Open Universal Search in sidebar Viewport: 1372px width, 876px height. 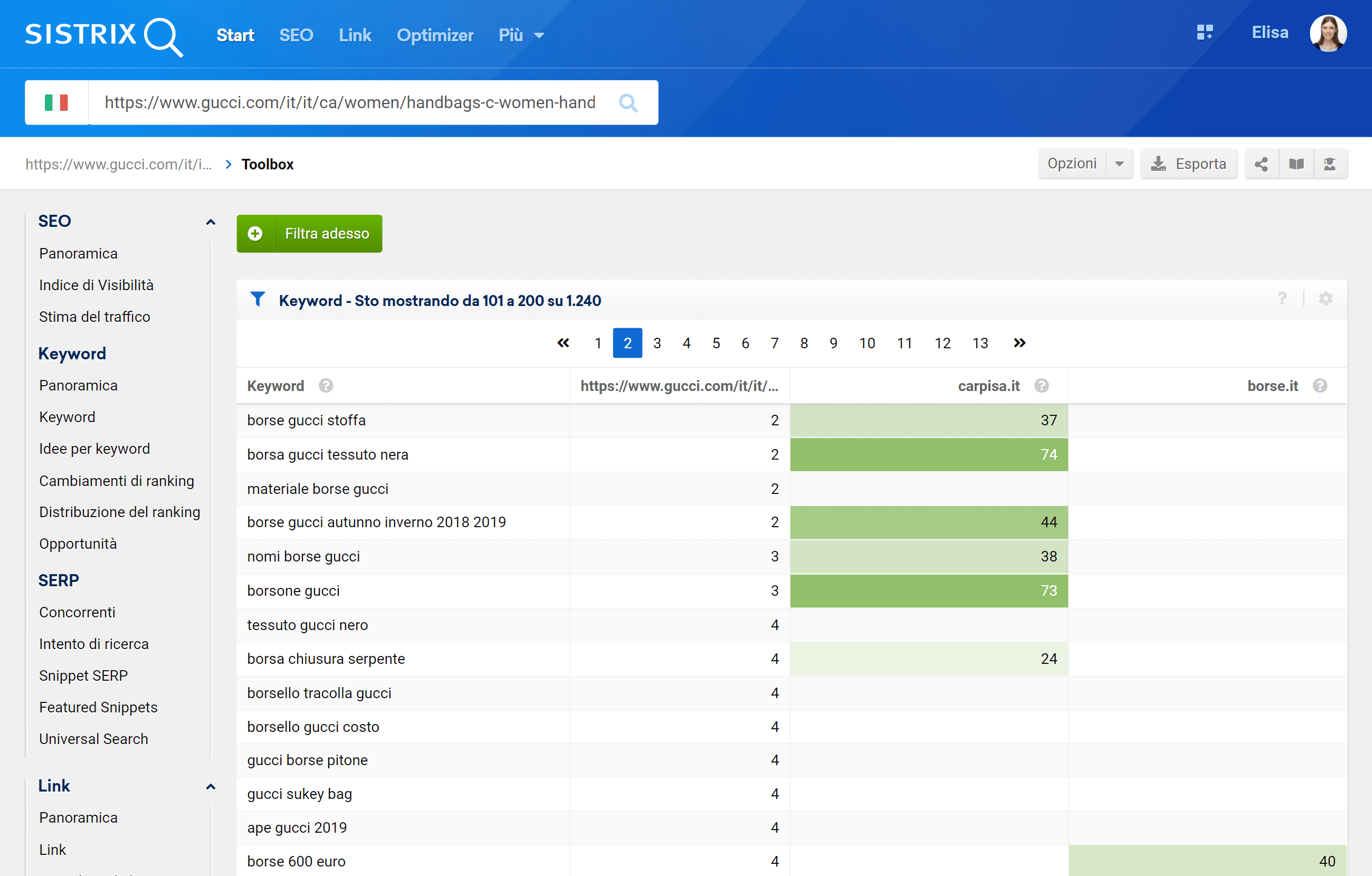93,739
